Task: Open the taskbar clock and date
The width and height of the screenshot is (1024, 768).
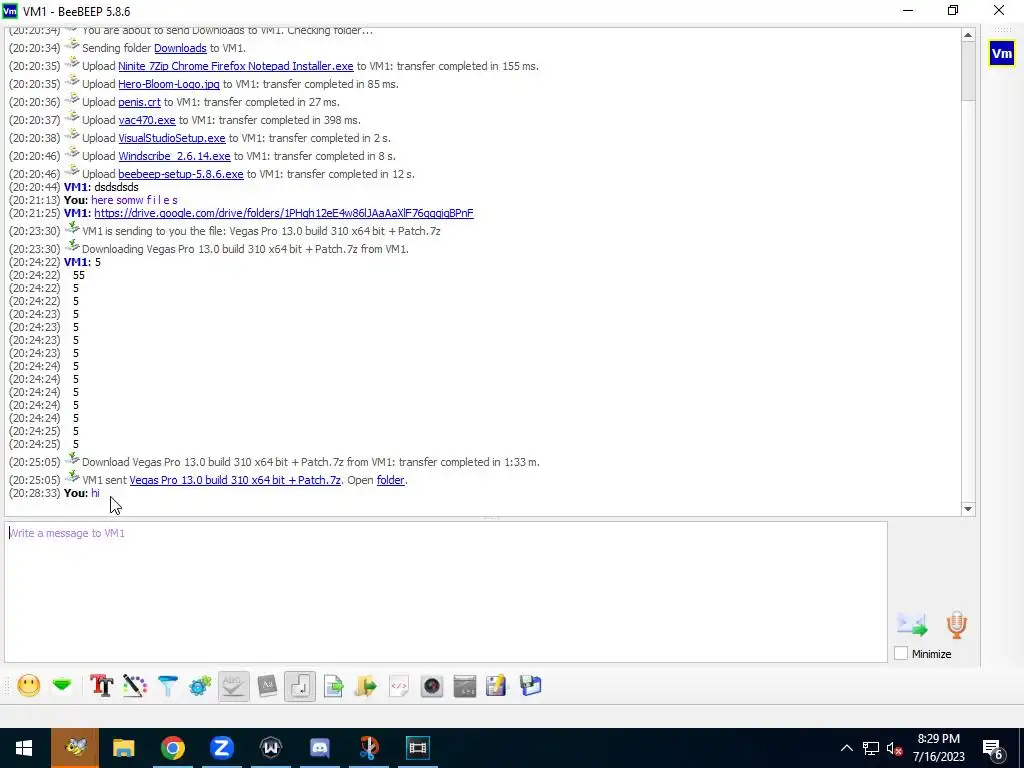Action: (938, 748)
